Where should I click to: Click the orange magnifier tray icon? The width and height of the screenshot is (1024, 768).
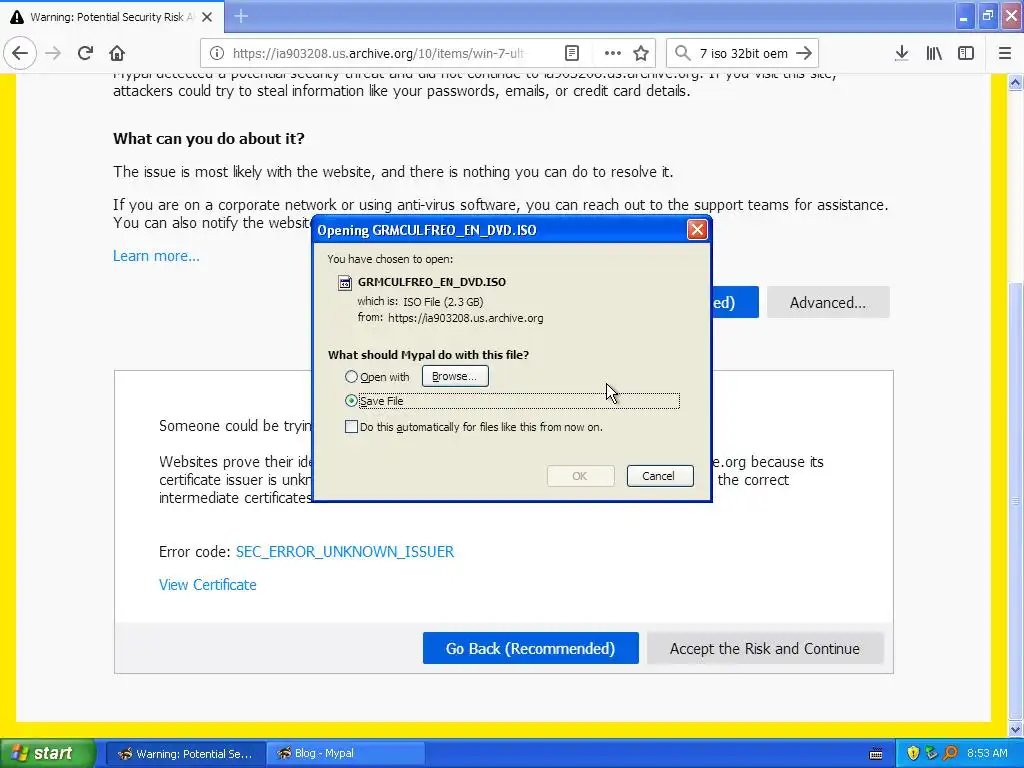pos(950,753)
